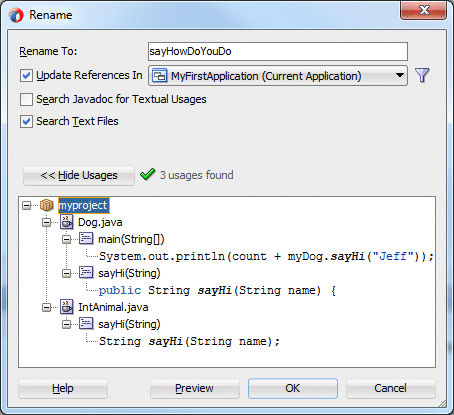Viewport: 454px width, 415px height.
Task: Select the System.out.println usage line
Action: coord(266,256)
